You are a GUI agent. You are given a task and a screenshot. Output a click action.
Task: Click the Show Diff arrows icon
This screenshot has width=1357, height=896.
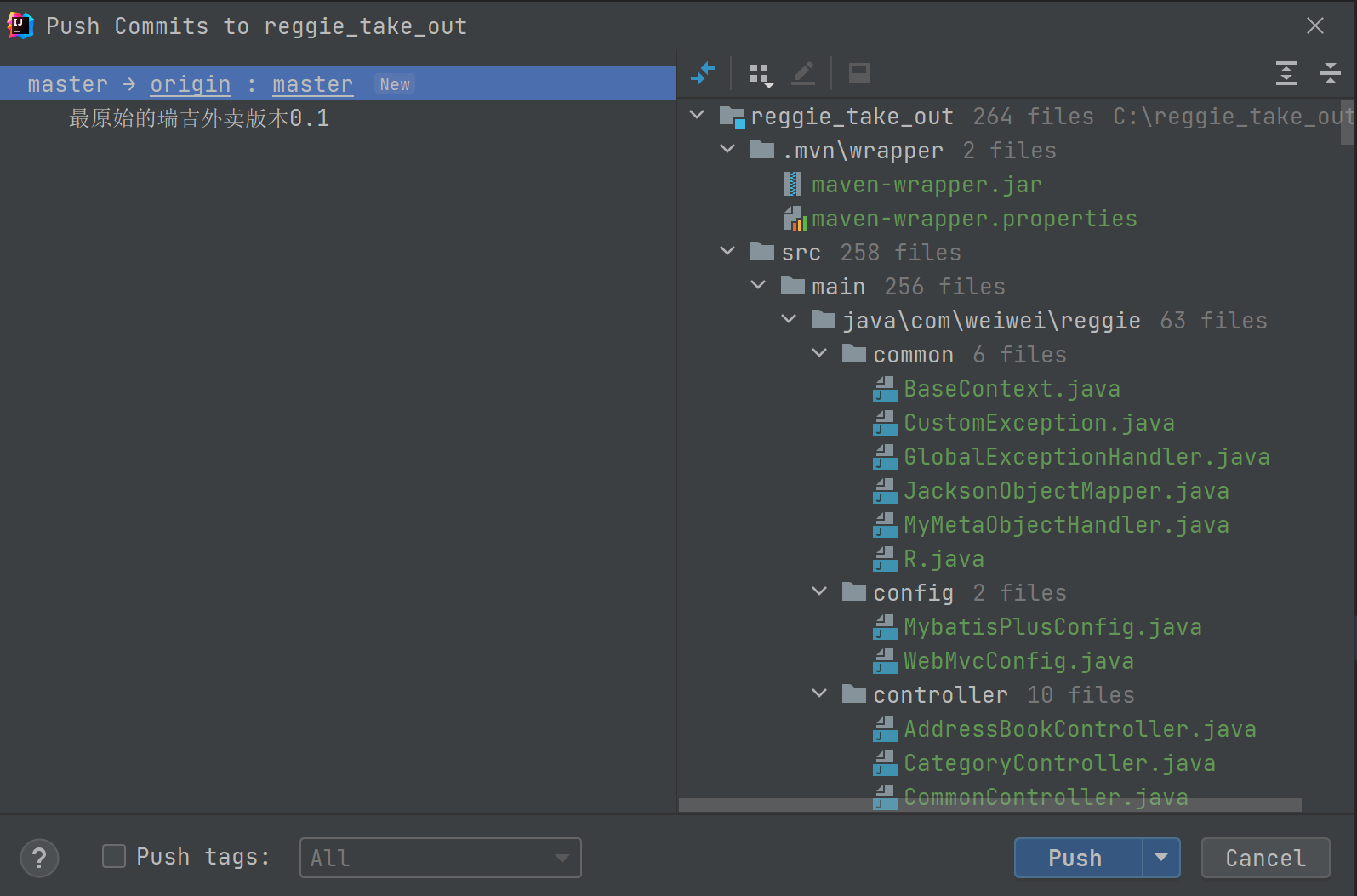(x=703, y=74)
